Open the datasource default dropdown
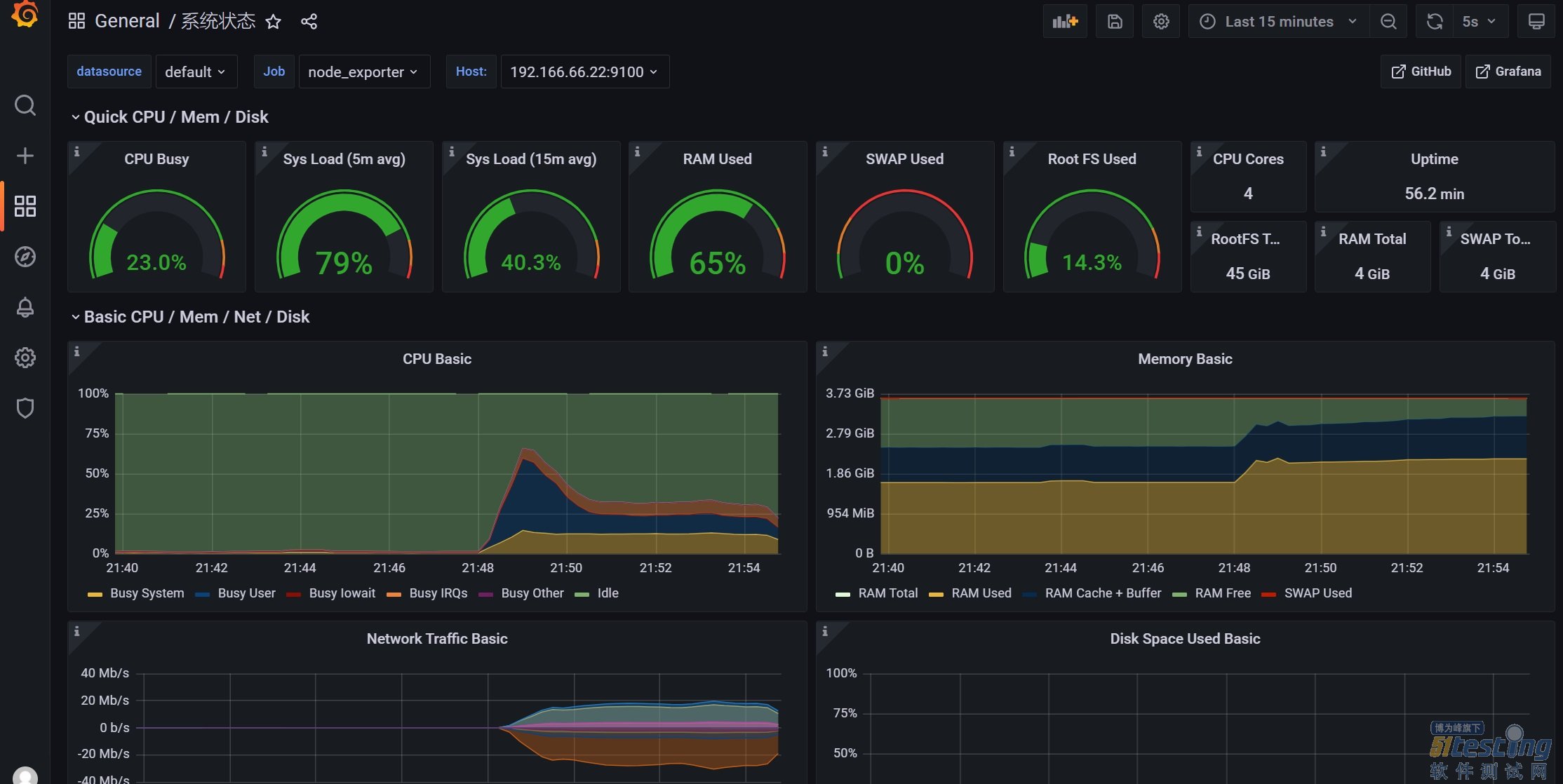Viewport: 1563px width, 784px height. point(196,72)
